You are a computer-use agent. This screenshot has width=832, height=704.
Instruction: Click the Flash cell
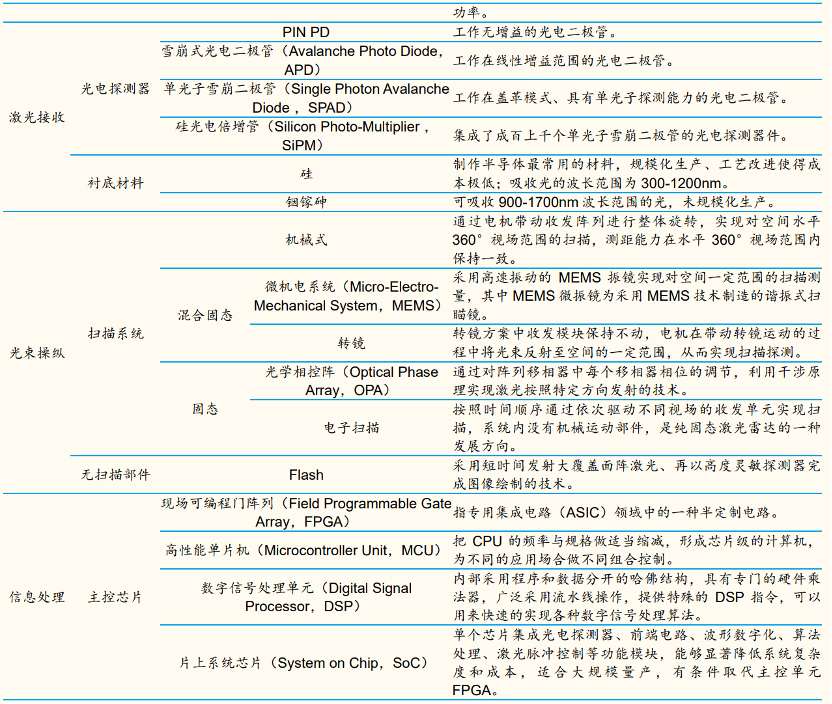[306, 475]
